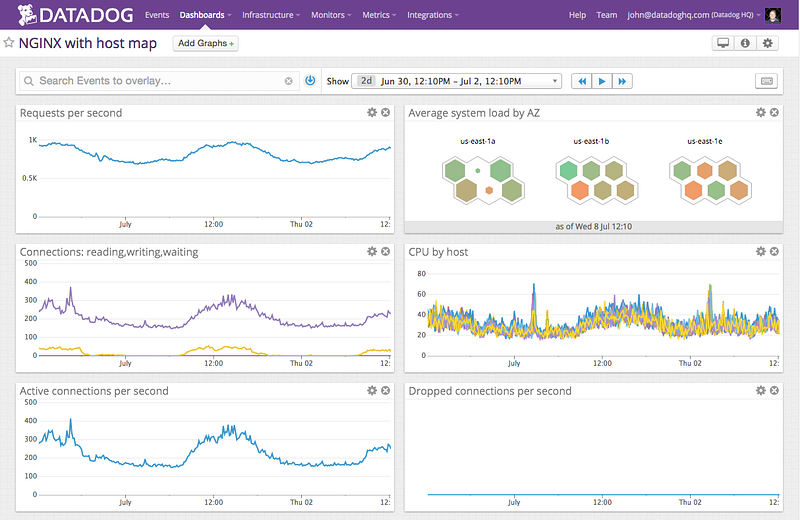This screenshot has width=800, height=520.
Task: Toggle live play button
Action: tap(602, 81)
